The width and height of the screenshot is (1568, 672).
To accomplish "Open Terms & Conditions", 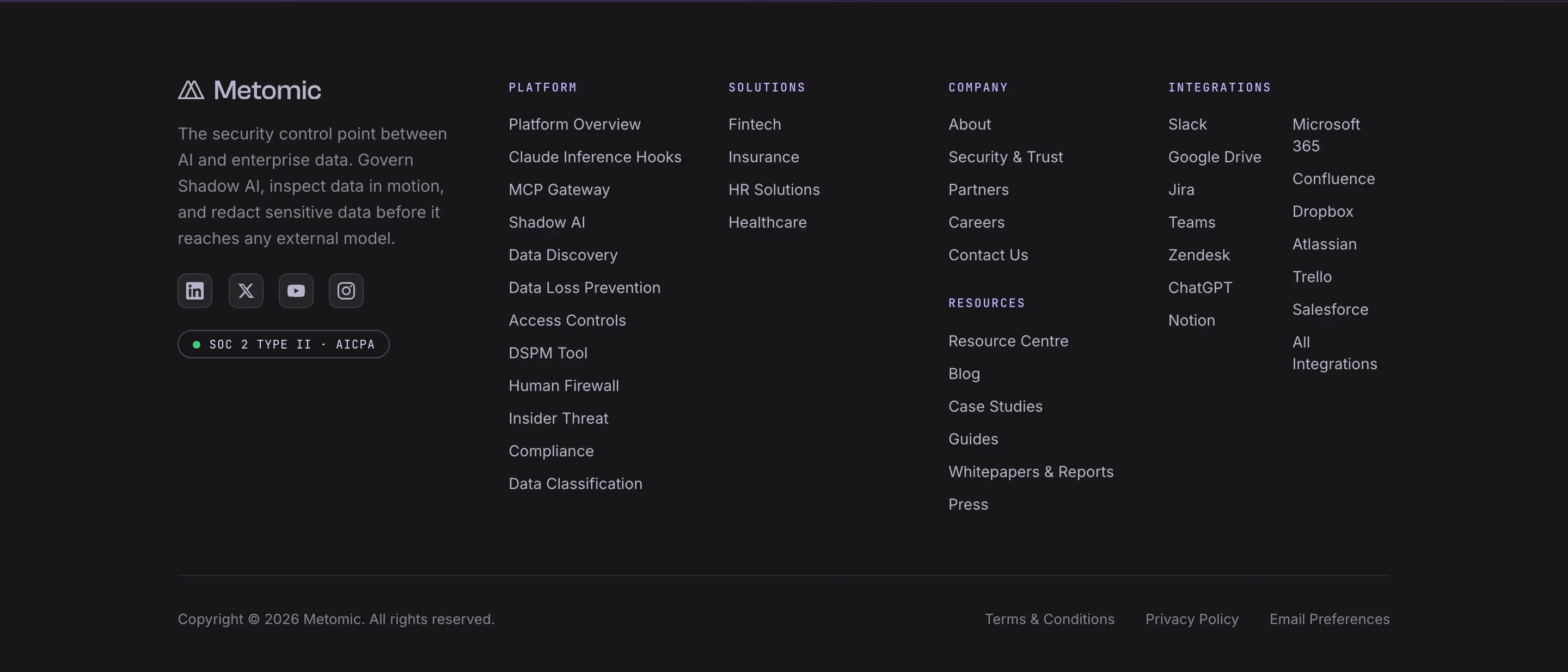I will pos(1050,619).
